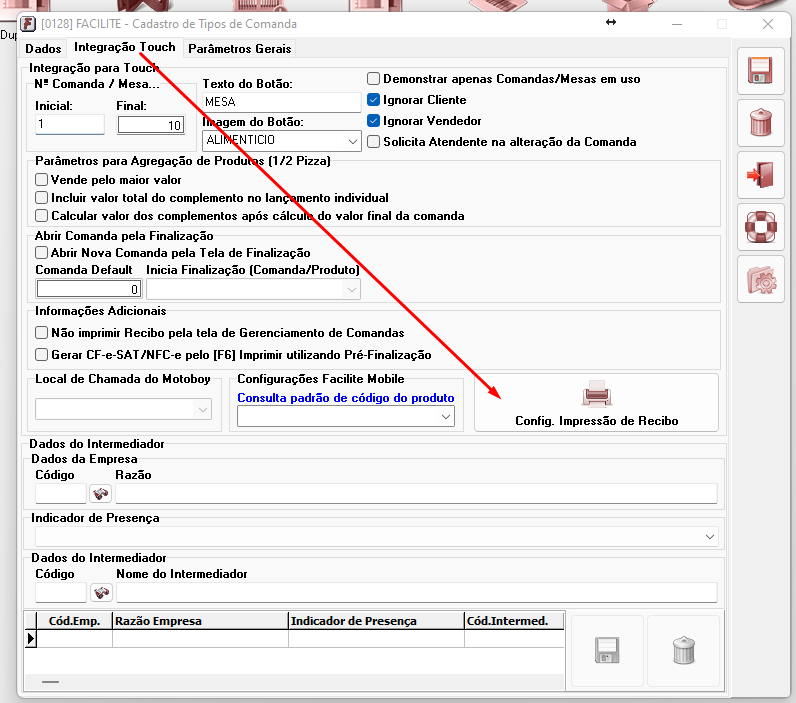Minimize the FACILITE window
796x703 pixels.
(x=677, y=24)
